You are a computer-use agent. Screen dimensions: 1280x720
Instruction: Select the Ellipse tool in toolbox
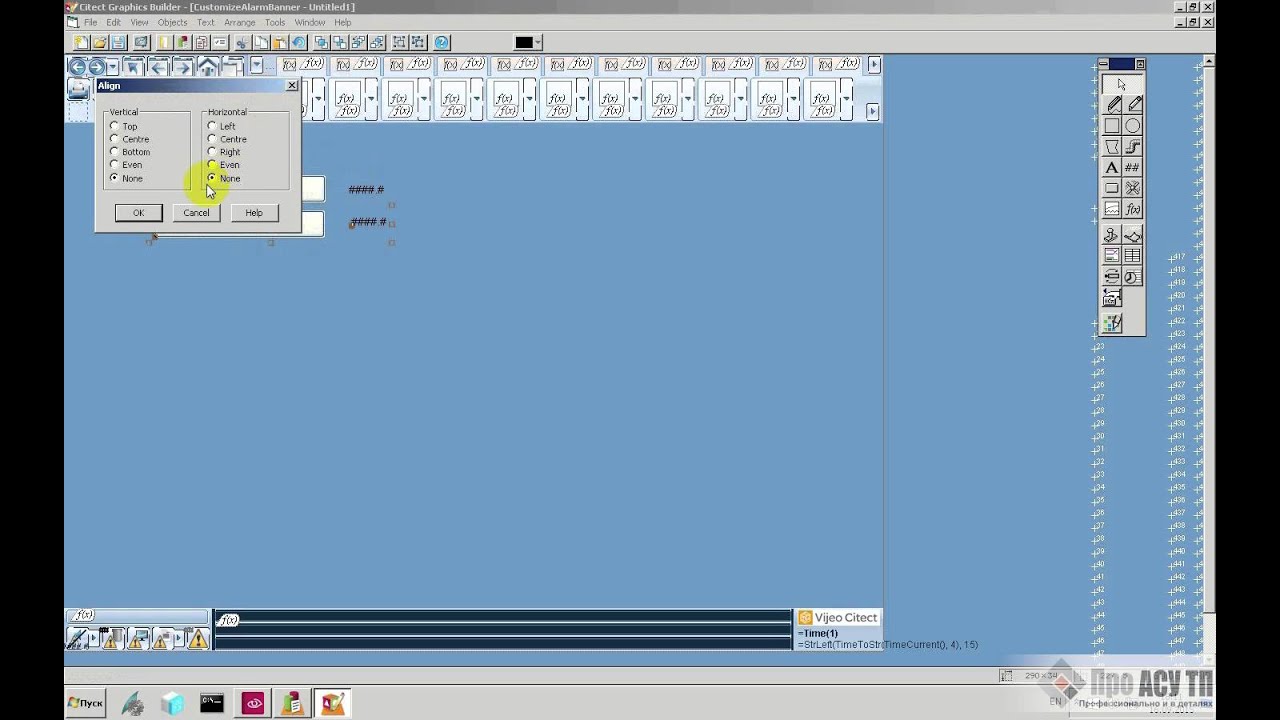click(1133, 126)
